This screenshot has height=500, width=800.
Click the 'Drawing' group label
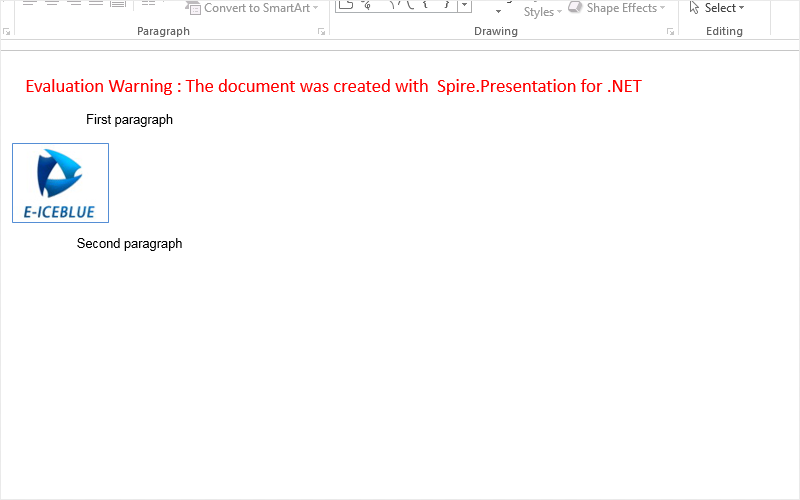click(496, 31)
